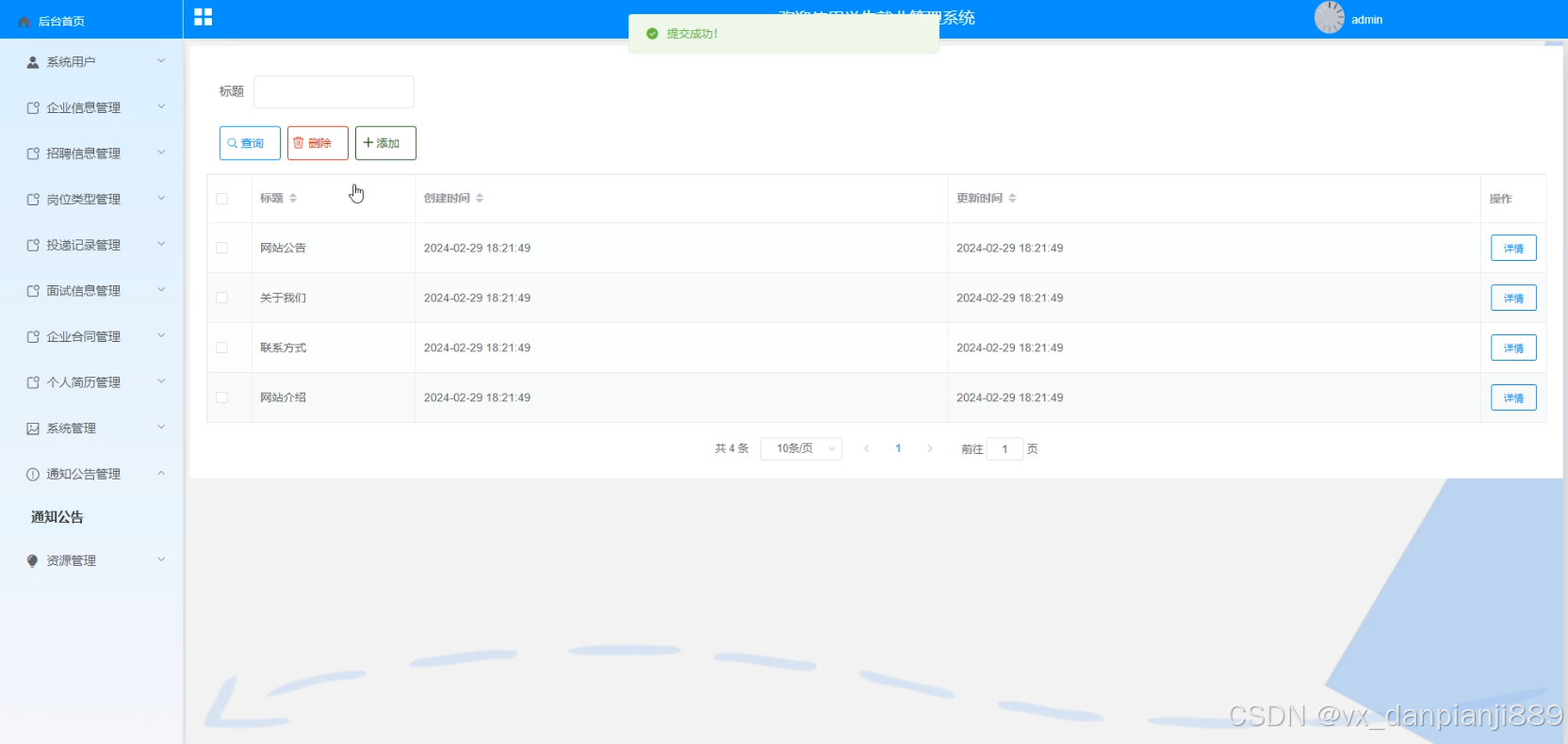The image size is (1568, 744).
Task: Expand 投递记录管理 menu chevron
Action: click(161, 244)
